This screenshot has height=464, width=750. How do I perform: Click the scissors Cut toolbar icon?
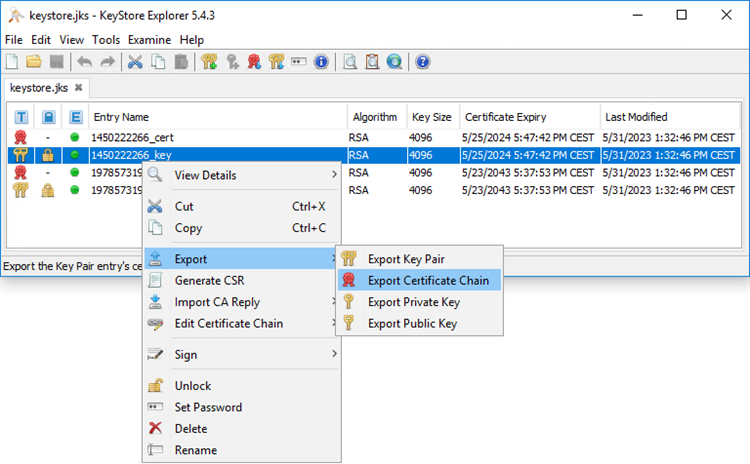click(x=135, y=62)
